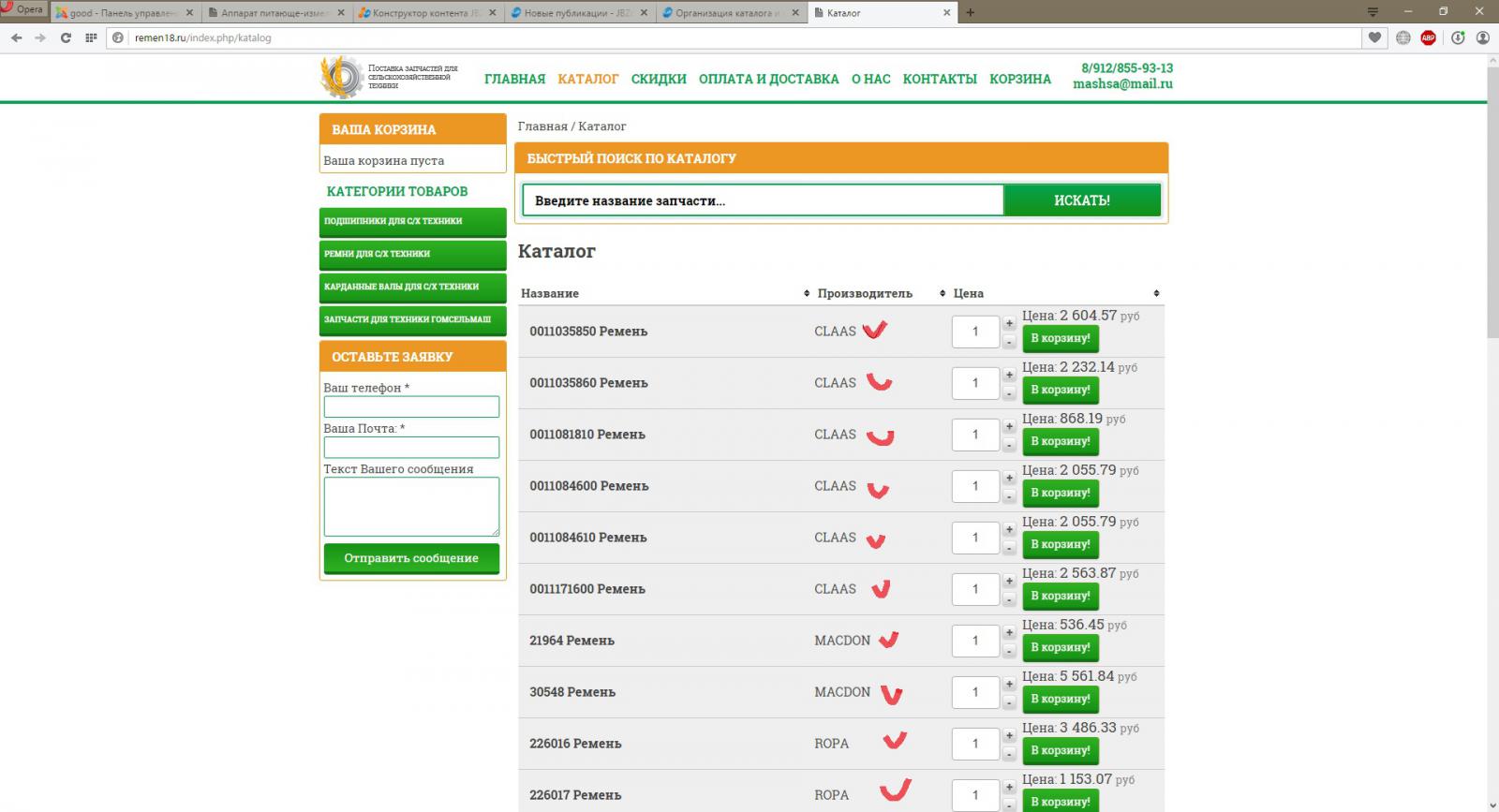Open the downloads icon in toolbar
Image resolution: width=1499 pixels, height=812 pixels.
pos(1457,37)
